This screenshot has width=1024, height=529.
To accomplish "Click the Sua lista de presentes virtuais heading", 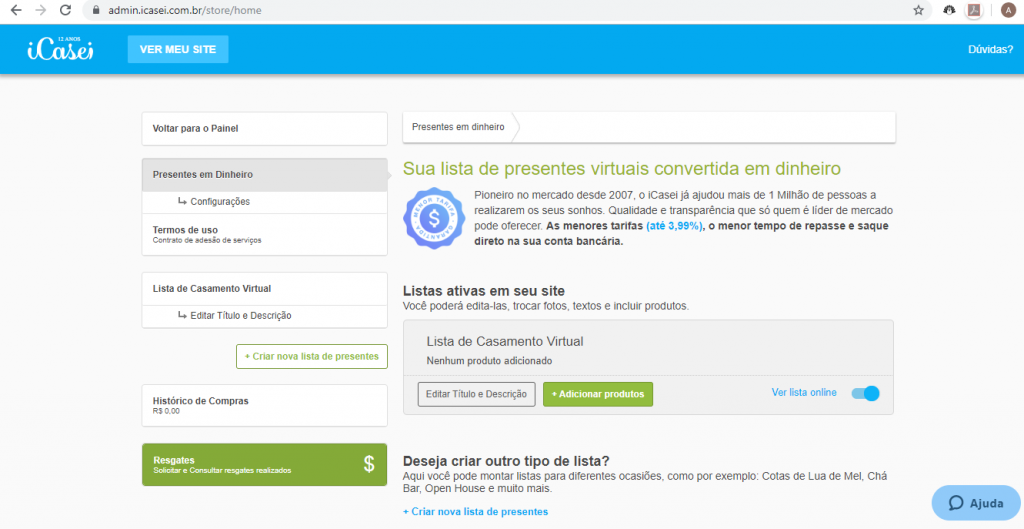I will (622, 168).
